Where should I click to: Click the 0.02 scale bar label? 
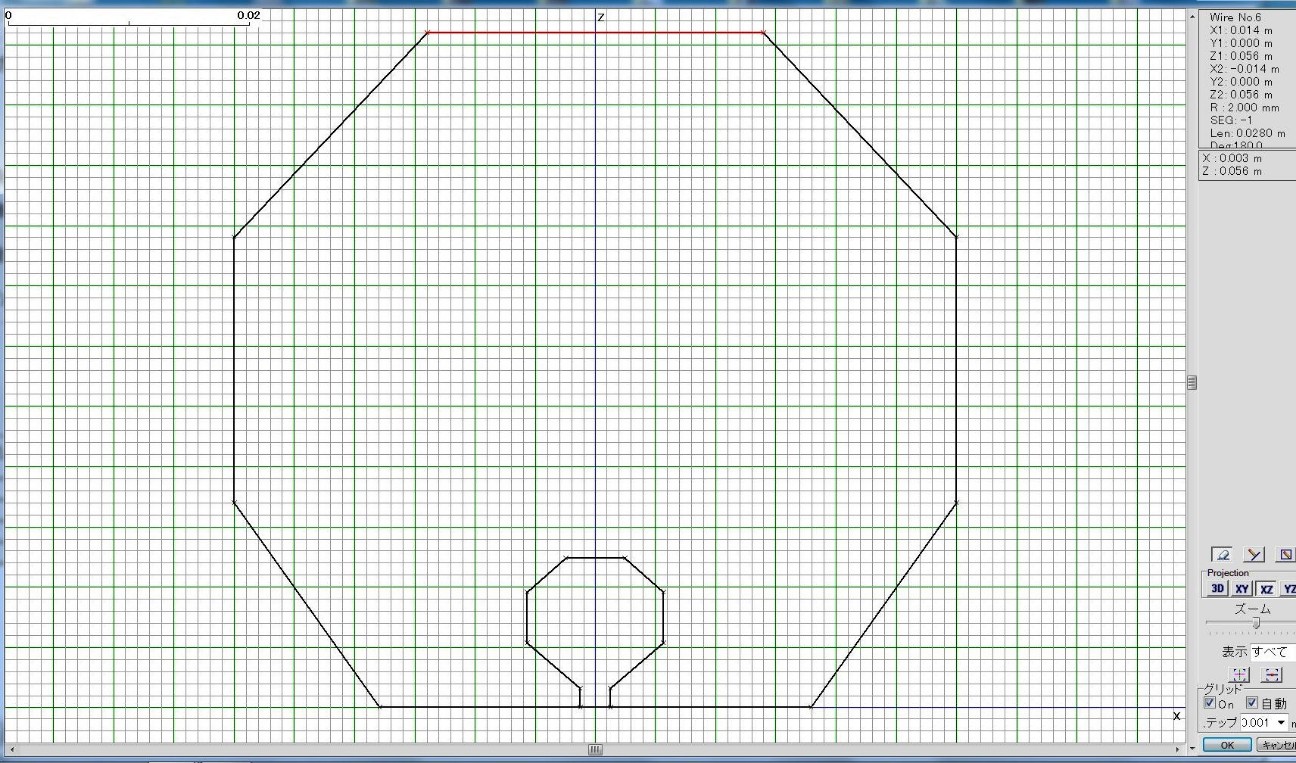(248, 16)
